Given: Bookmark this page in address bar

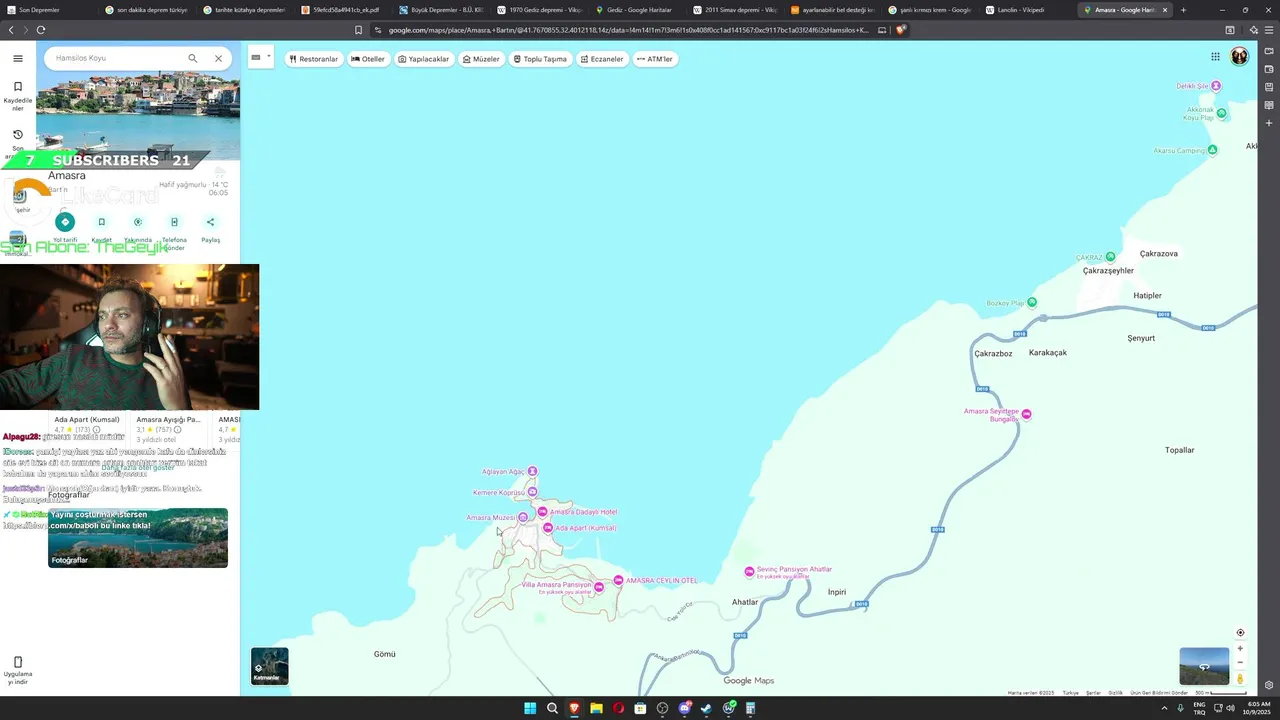Looking at the screenshot, I should click(358, 30).
